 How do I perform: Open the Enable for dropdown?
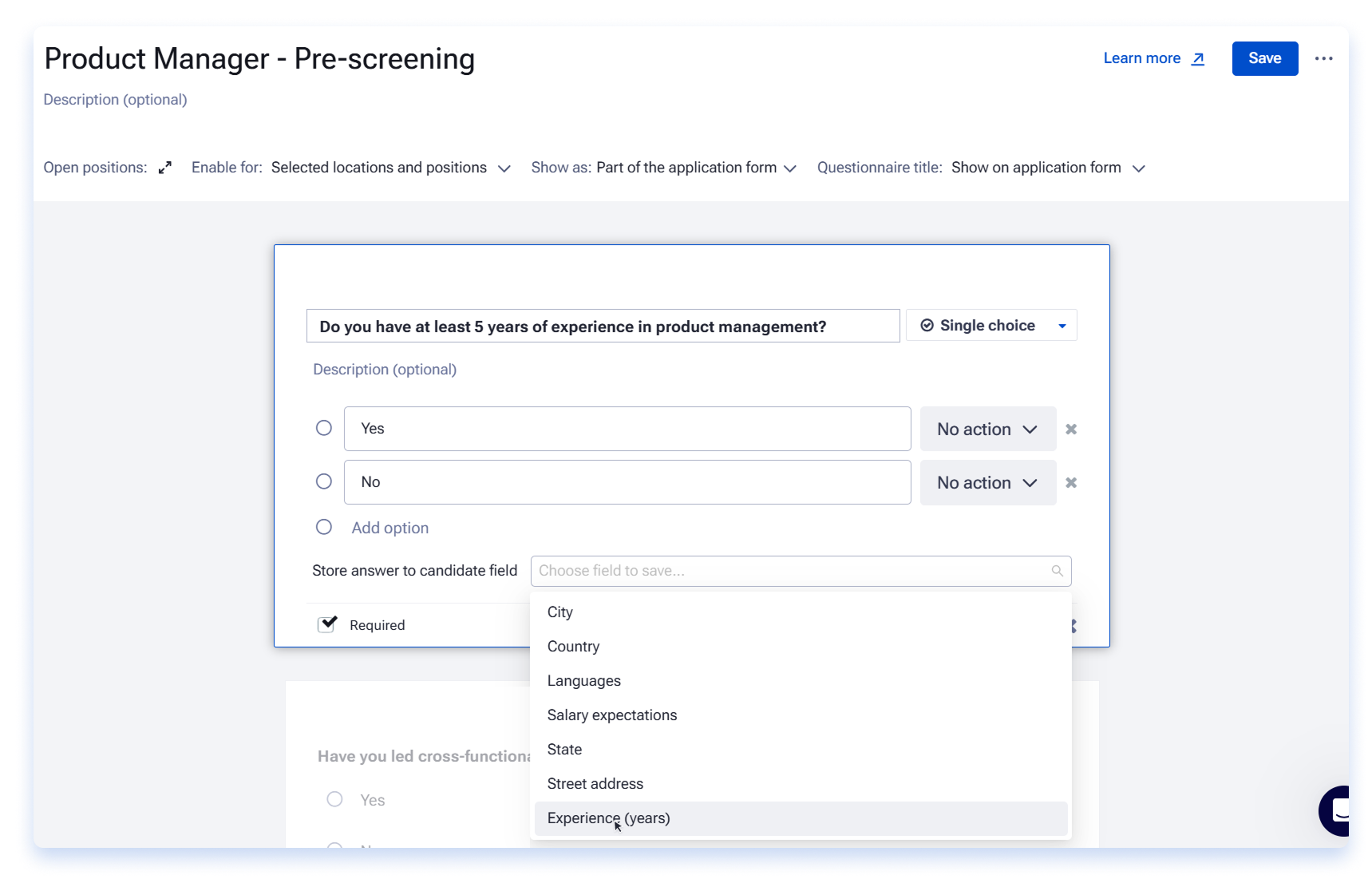coord(390,168)
